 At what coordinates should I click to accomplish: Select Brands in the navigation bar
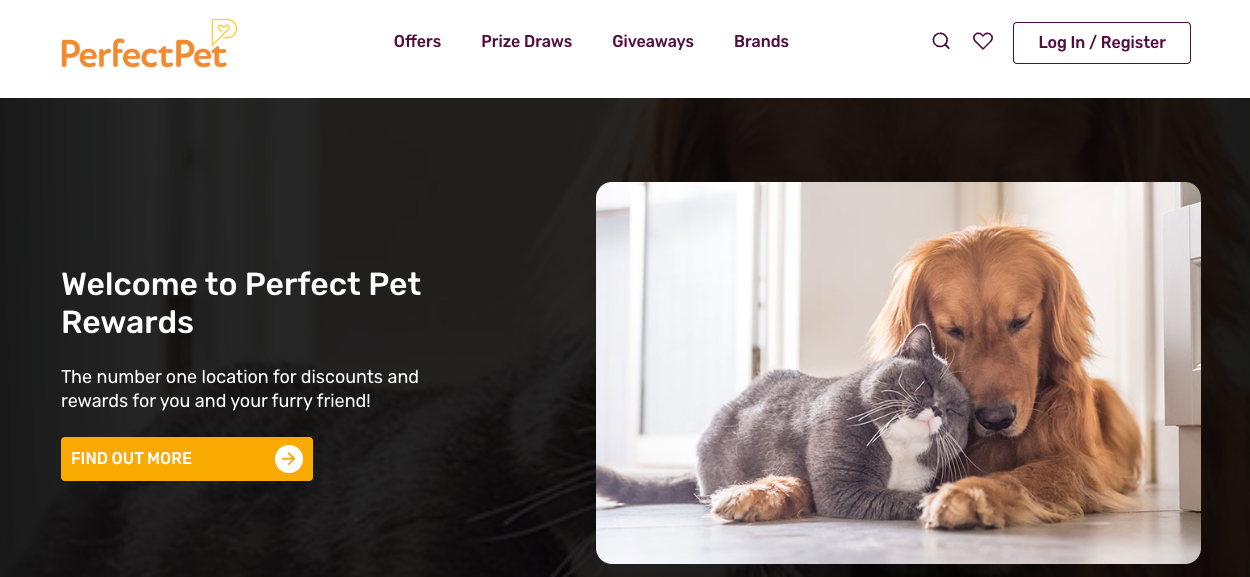761,42
